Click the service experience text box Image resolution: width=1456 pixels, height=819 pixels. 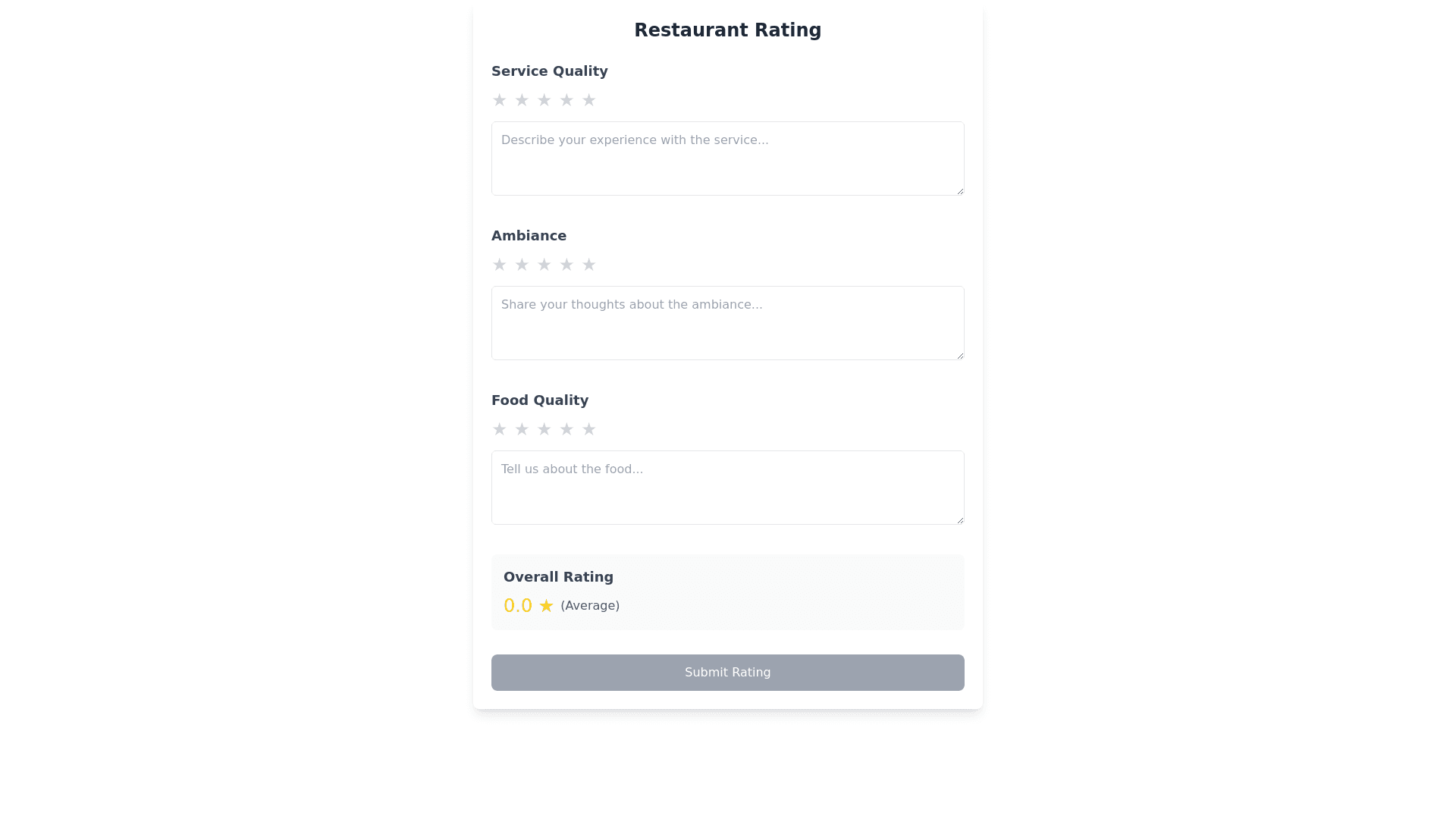(x=727, y=158)
